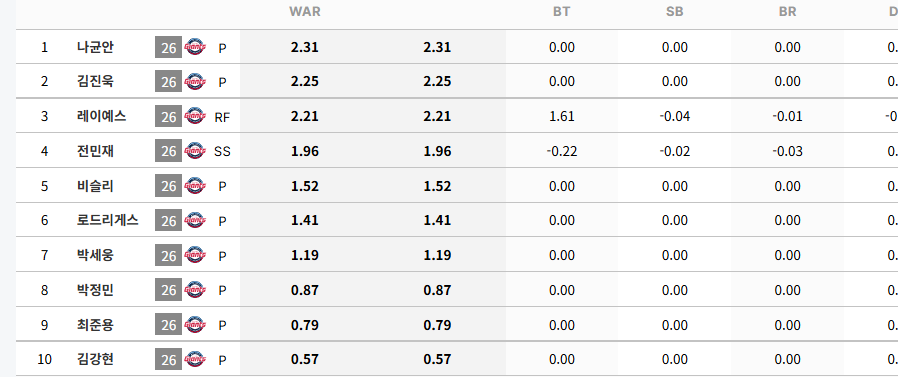898x377 pixels.
Task: Sort the table by the BT column header
Action: pyautogui.click(x=561, y=12)
